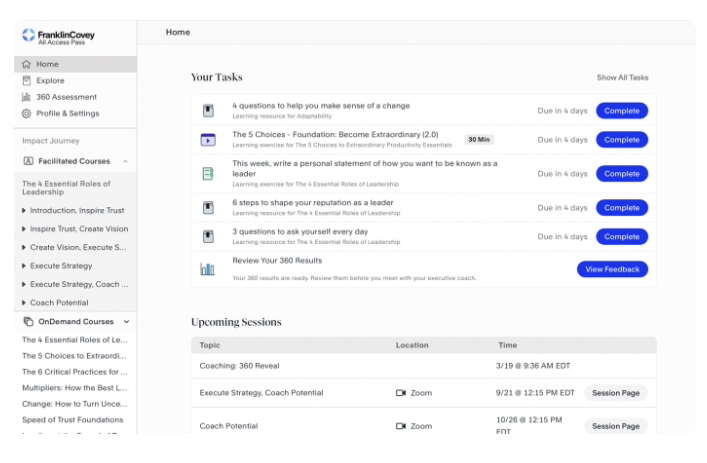Click the Home house icon in sidebar
This screenshot has width=707, height=463.
27,64
